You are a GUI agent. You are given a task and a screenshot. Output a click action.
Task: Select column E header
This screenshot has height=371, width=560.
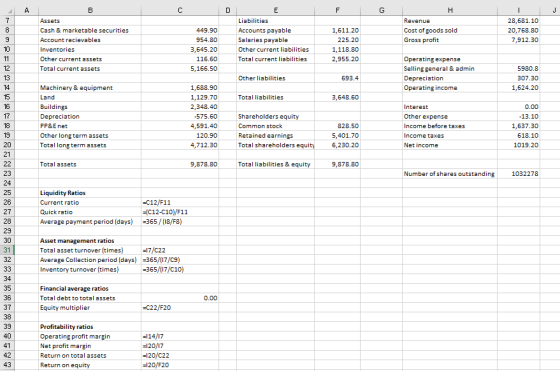(275, 10)
